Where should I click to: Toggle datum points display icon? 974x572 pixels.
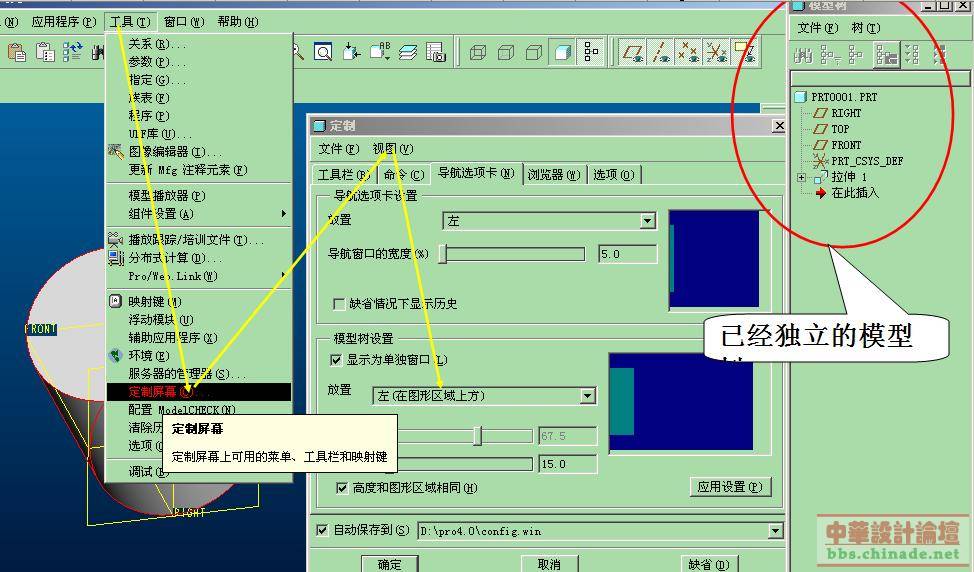click(688, 52)
